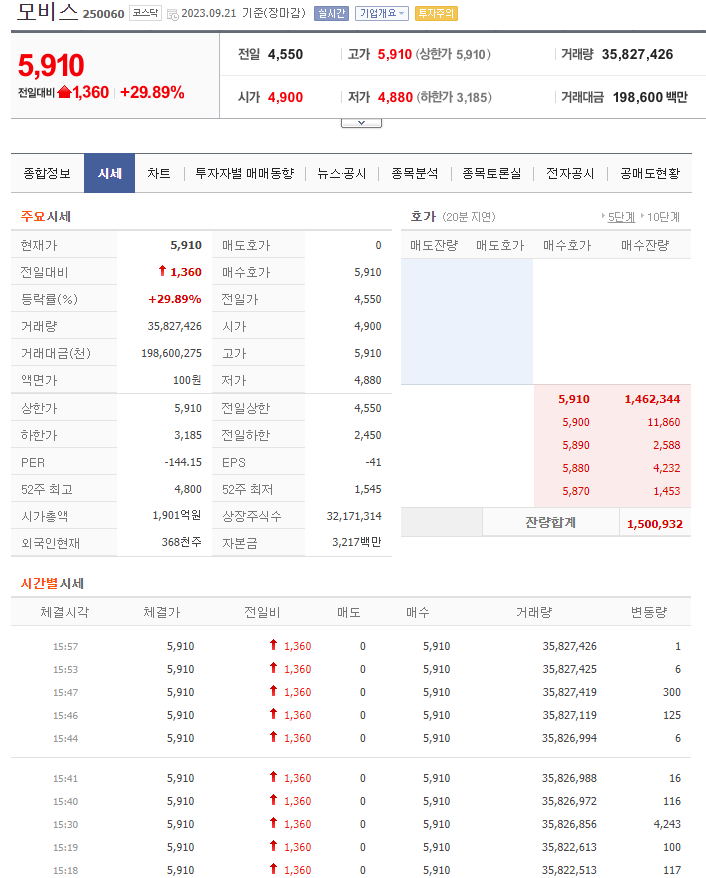Click the bid price 5,890 in the order book
Screen dimensions: 706x878
pyautogui.click(x=576, y=446)
